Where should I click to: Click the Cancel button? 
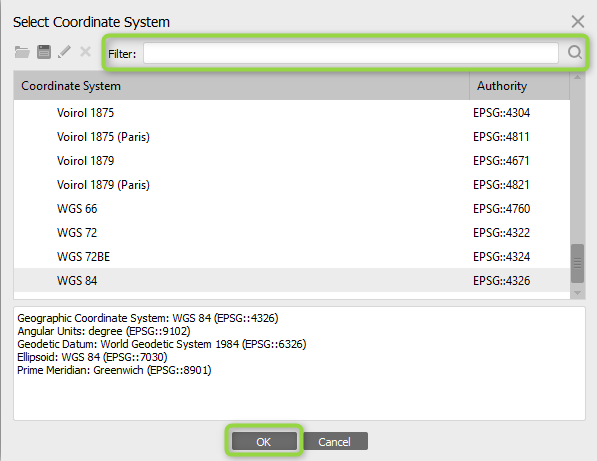(x=335, y=441)
